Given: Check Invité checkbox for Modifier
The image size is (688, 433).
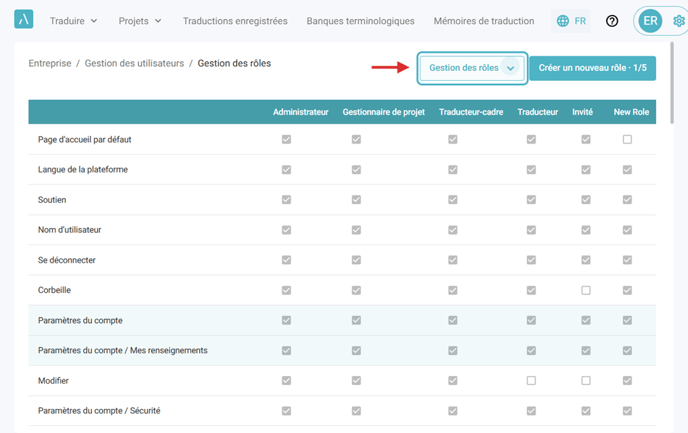Looking at the screenshot, I should [x=586, y=380].
